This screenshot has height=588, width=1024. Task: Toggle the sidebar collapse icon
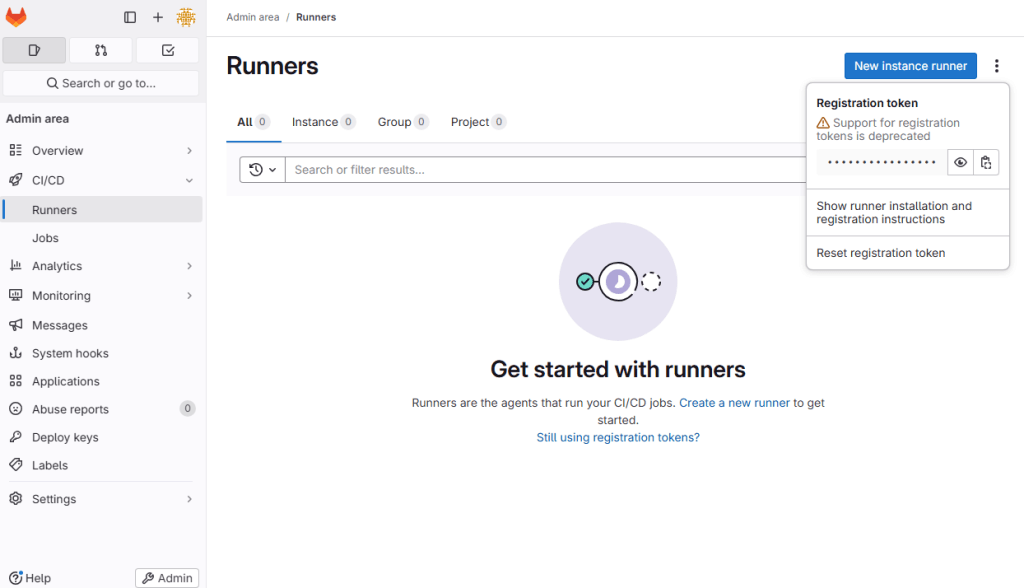(130, 18)
